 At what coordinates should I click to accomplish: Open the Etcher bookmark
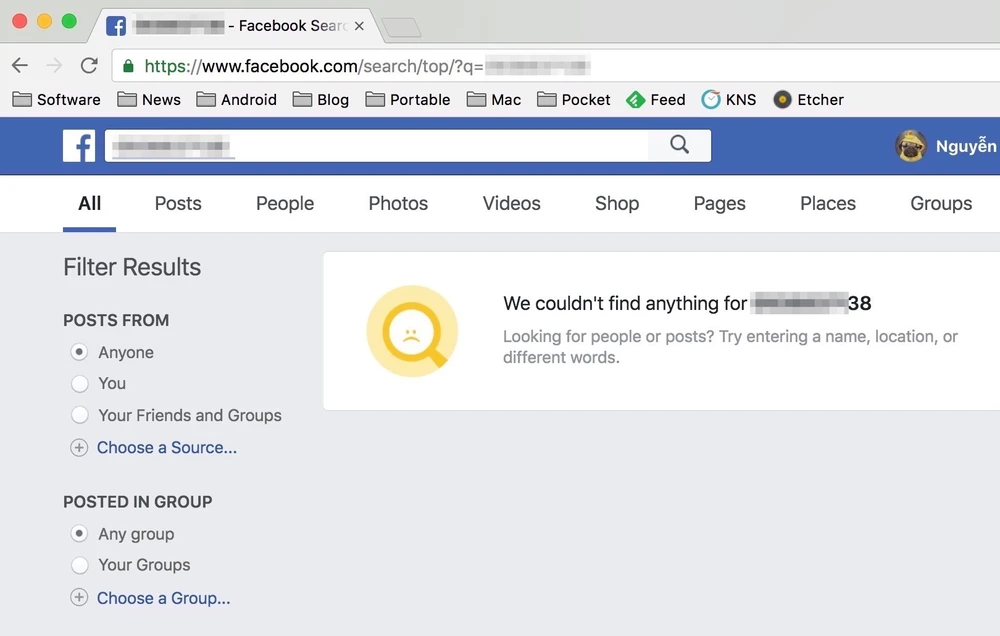coord(808,100)
